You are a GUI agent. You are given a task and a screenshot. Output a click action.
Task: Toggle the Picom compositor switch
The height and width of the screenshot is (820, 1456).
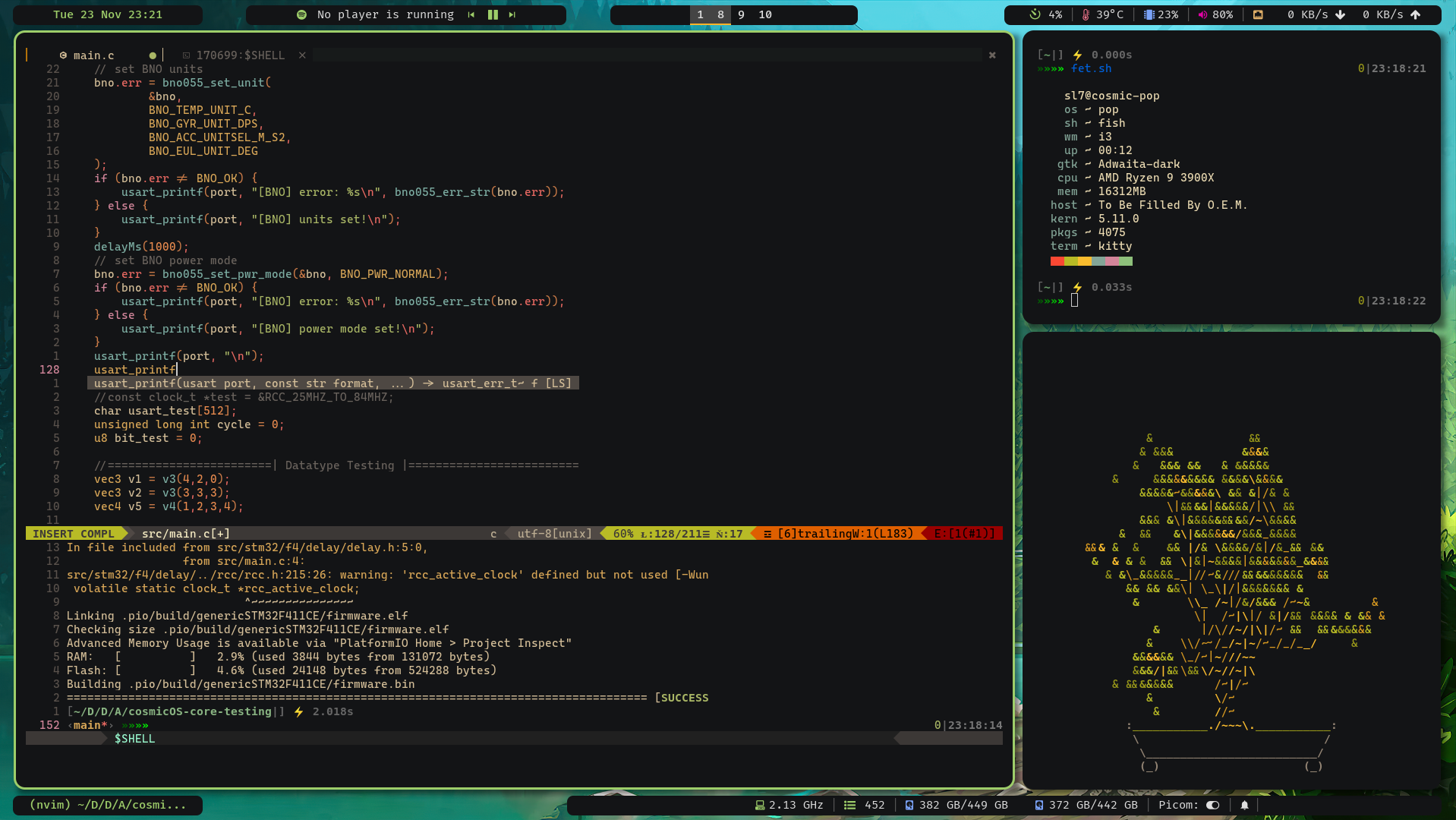click(1213, 805)
